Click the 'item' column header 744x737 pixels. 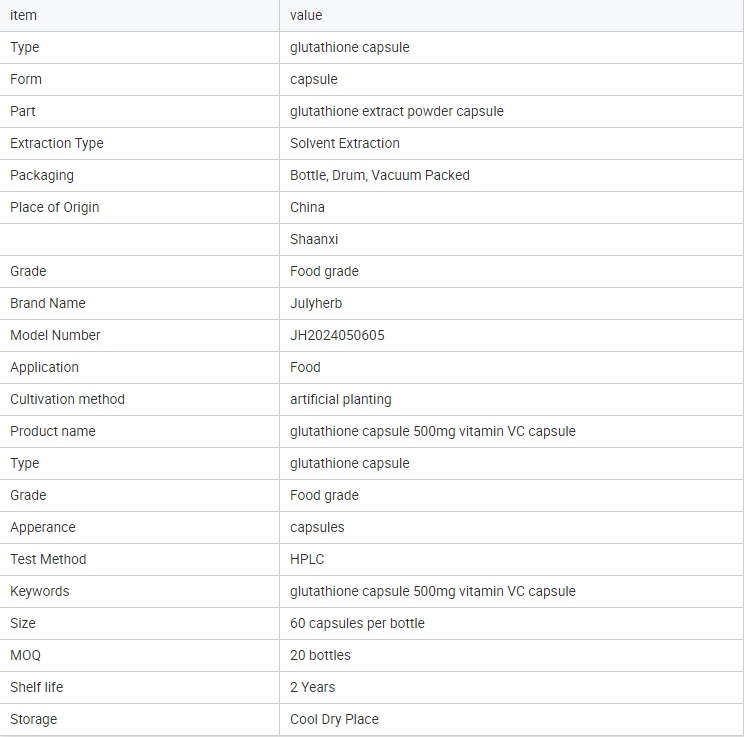23,15
